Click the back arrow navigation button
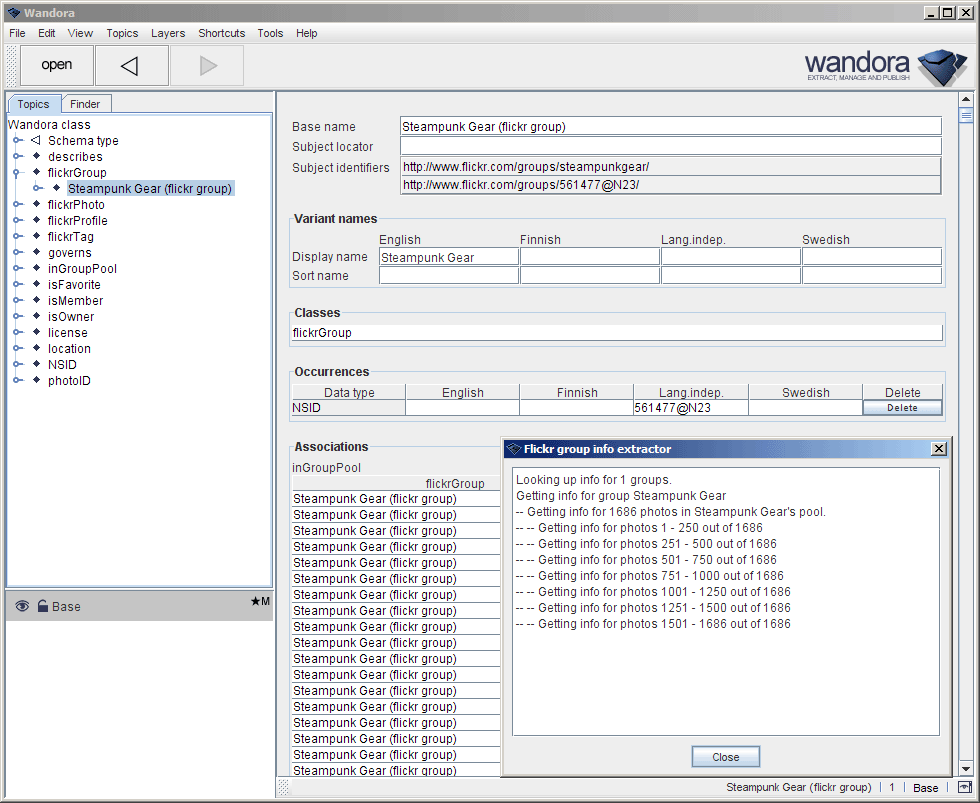The width and height of the screenshot is (980, 803). (x=129, y=66)
